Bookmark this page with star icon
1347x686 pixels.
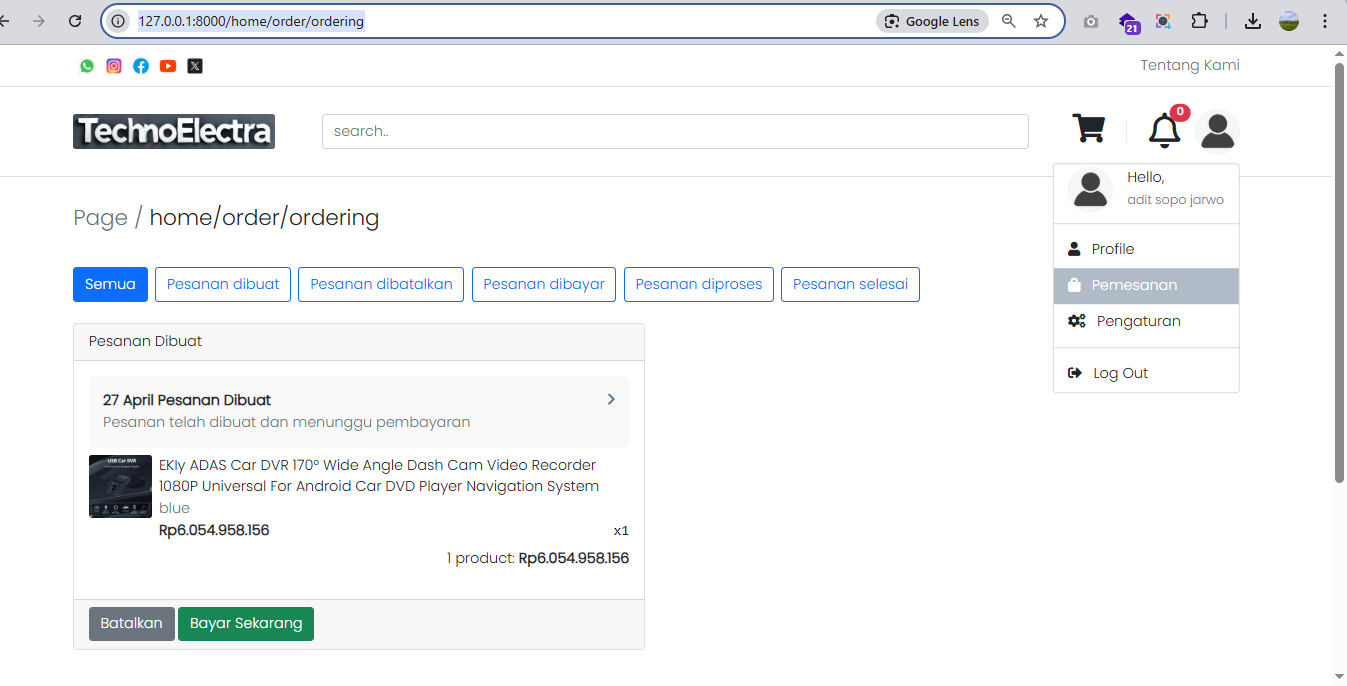1041,21
